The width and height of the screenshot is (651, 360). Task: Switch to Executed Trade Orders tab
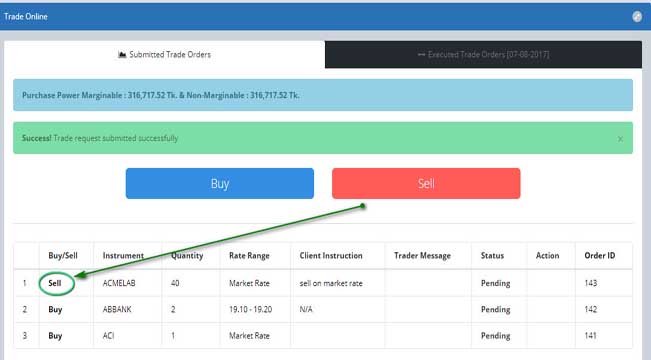click(x=483, y=54)
